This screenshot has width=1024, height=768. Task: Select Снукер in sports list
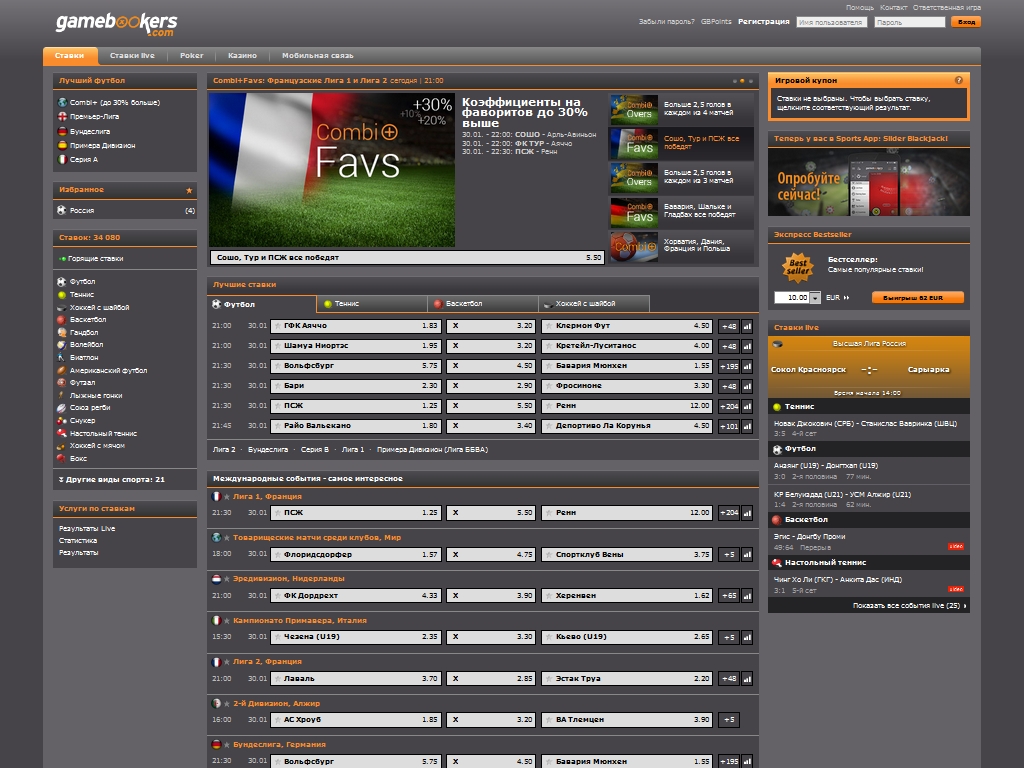82,420
